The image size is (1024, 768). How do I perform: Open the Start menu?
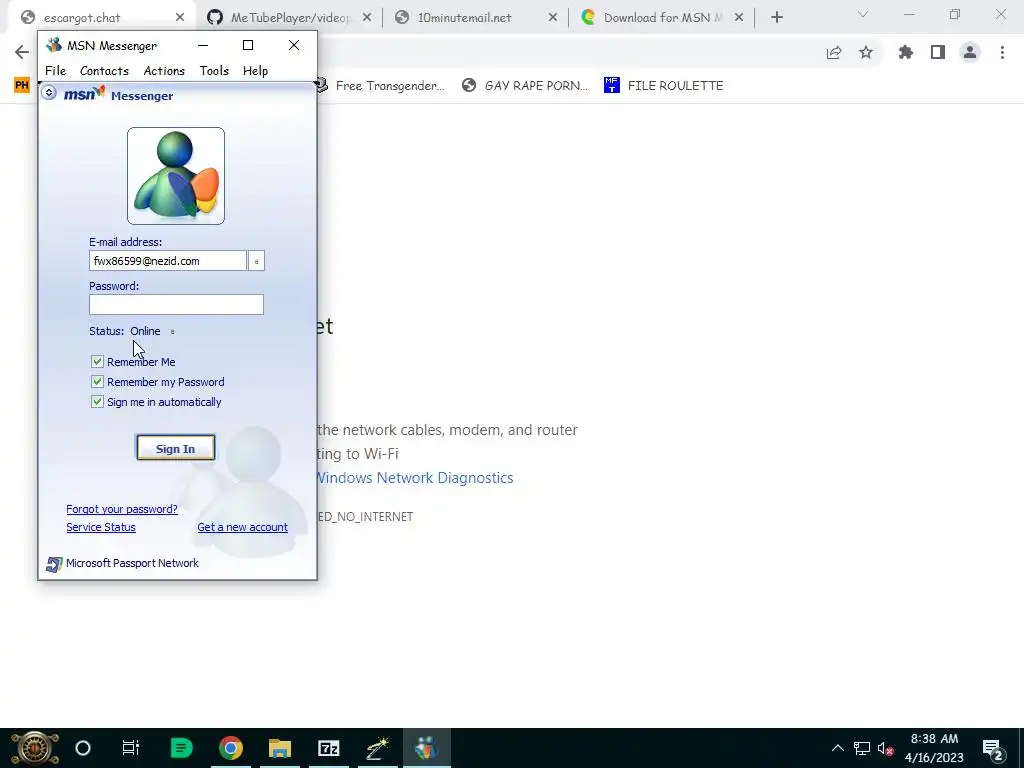tap(35, 748)
